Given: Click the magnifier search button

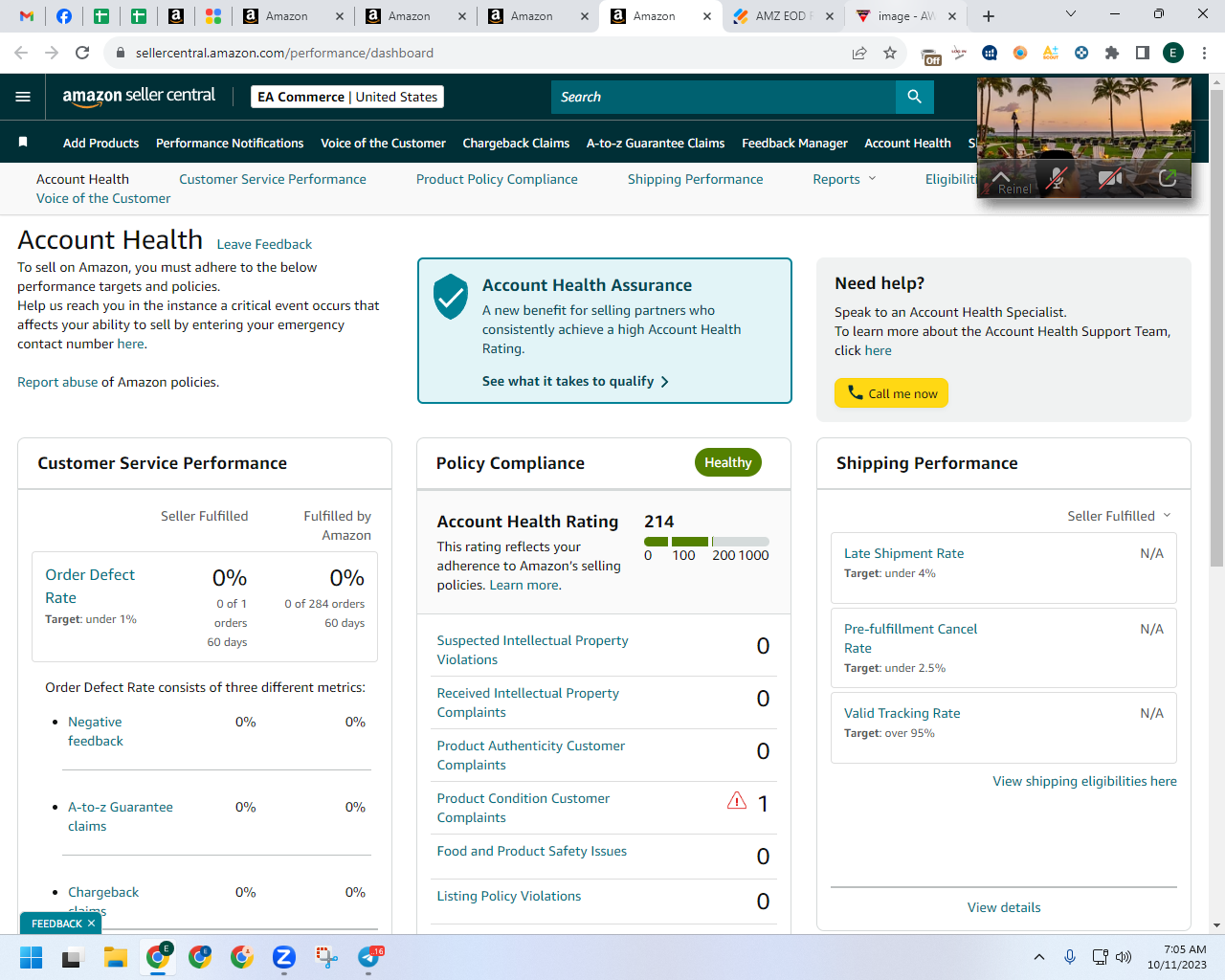Looking at the screenshot, I should pos(914,97).
